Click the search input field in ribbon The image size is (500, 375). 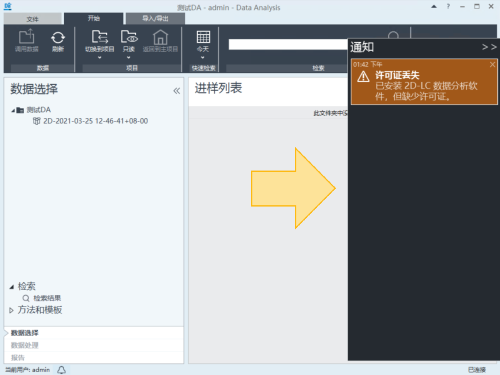click(288, 44)
